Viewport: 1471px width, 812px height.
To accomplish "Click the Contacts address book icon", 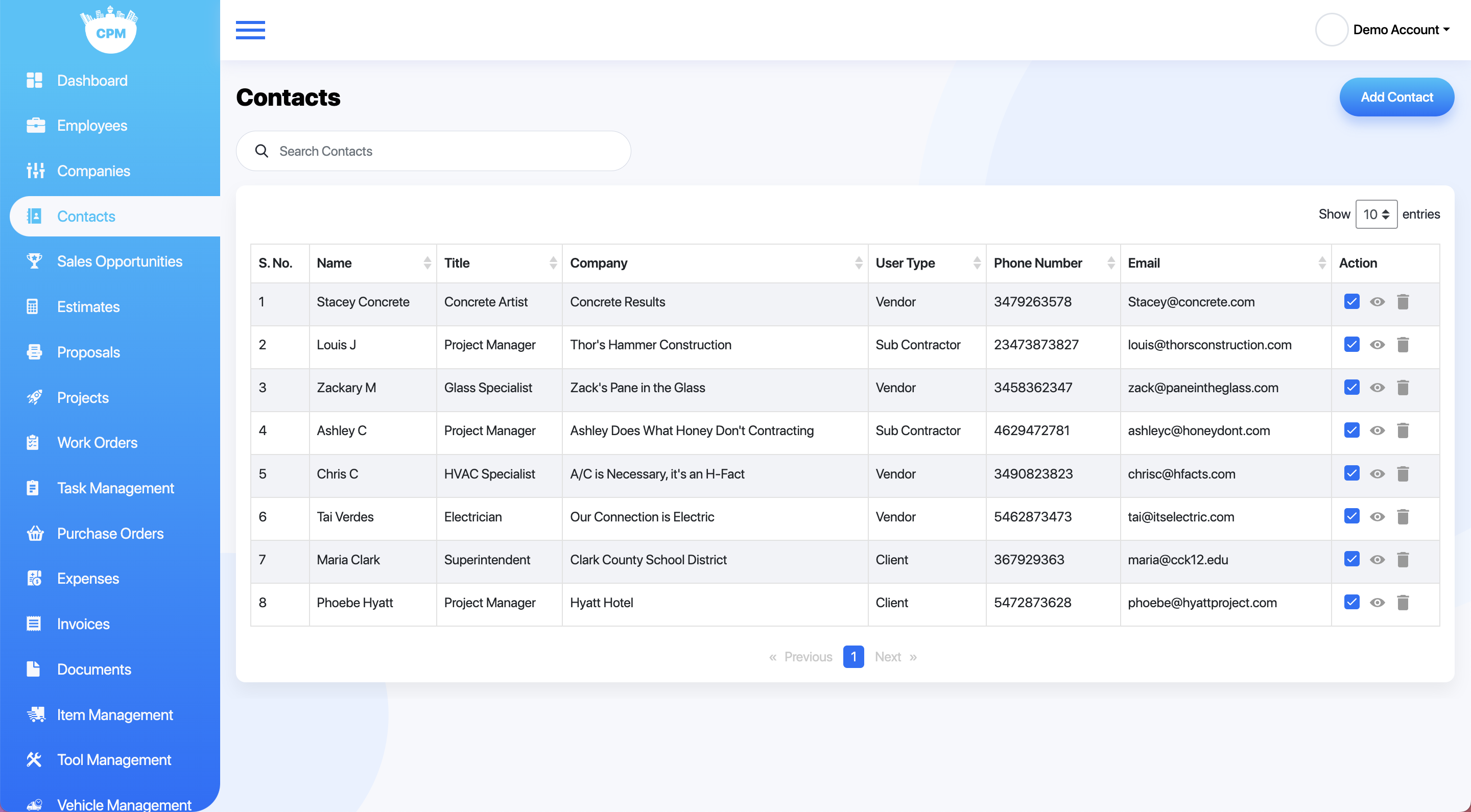I will pyautogui.click(x=34, y=216).
